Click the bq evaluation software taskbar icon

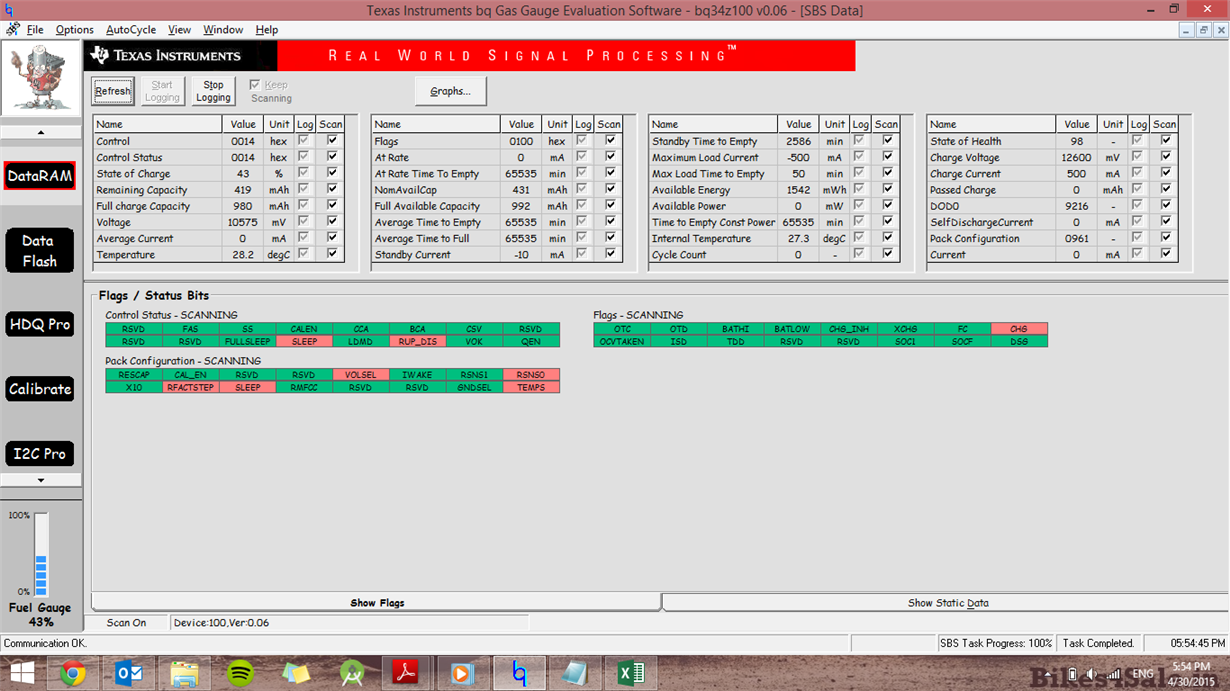tap(520, 674)
